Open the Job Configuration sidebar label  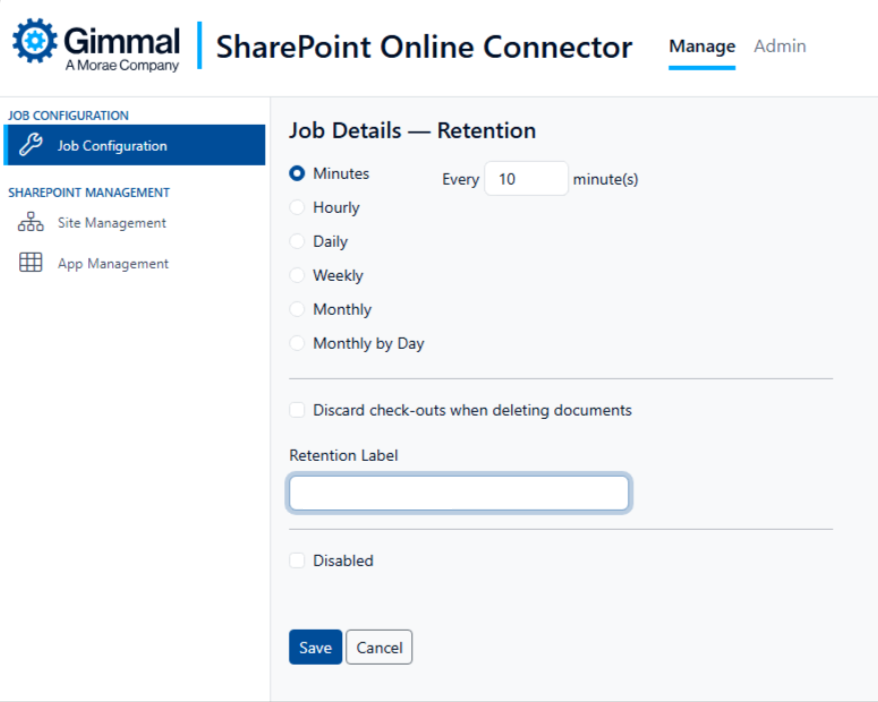(x=112, y=146)
